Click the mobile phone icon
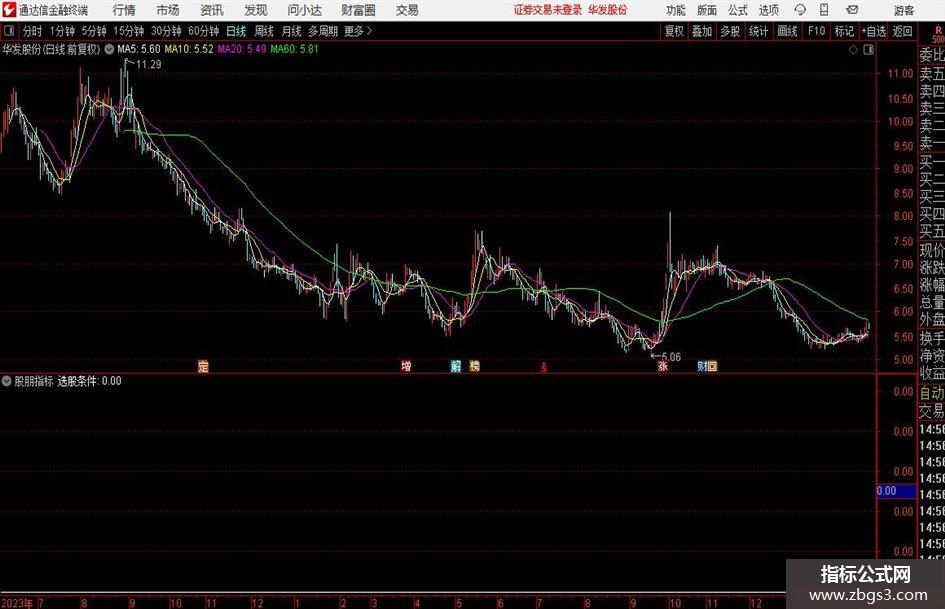 [x=824, y=10]
